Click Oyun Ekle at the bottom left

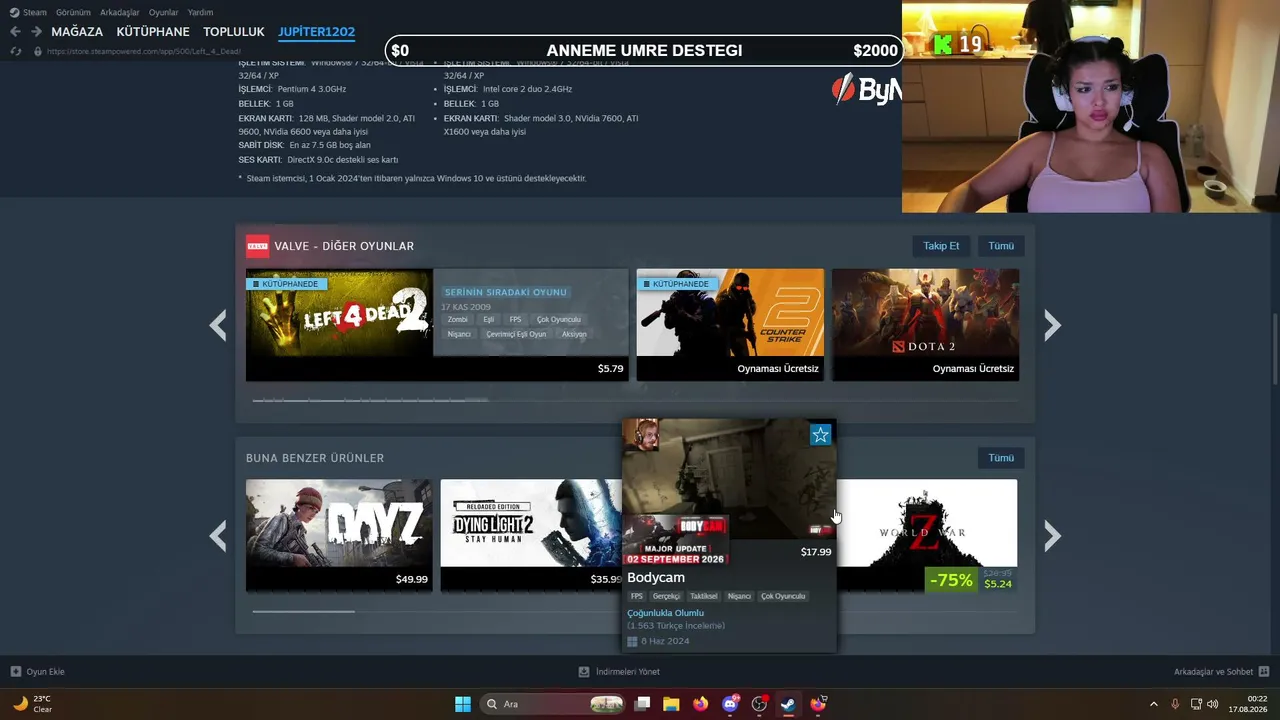(45, 672)
